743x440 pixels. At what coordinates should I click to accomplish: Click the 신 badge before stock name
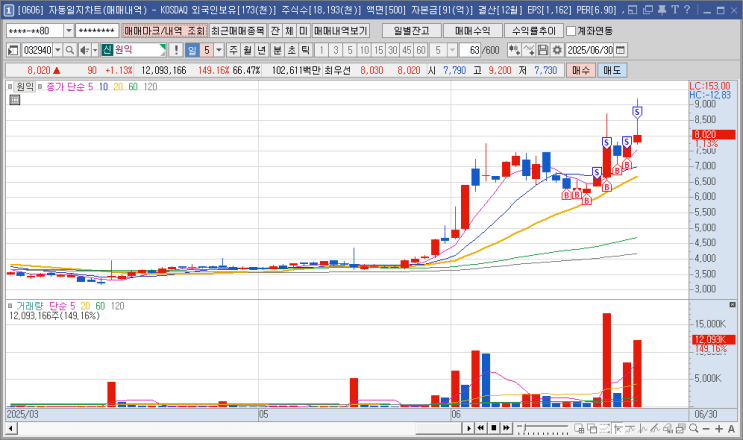pos(107,50)
